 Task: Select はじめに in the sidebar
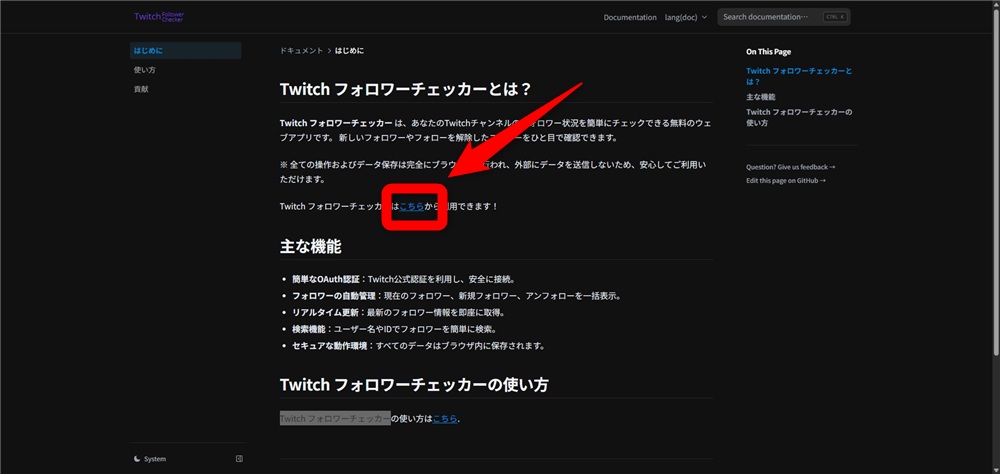point(150,50)
